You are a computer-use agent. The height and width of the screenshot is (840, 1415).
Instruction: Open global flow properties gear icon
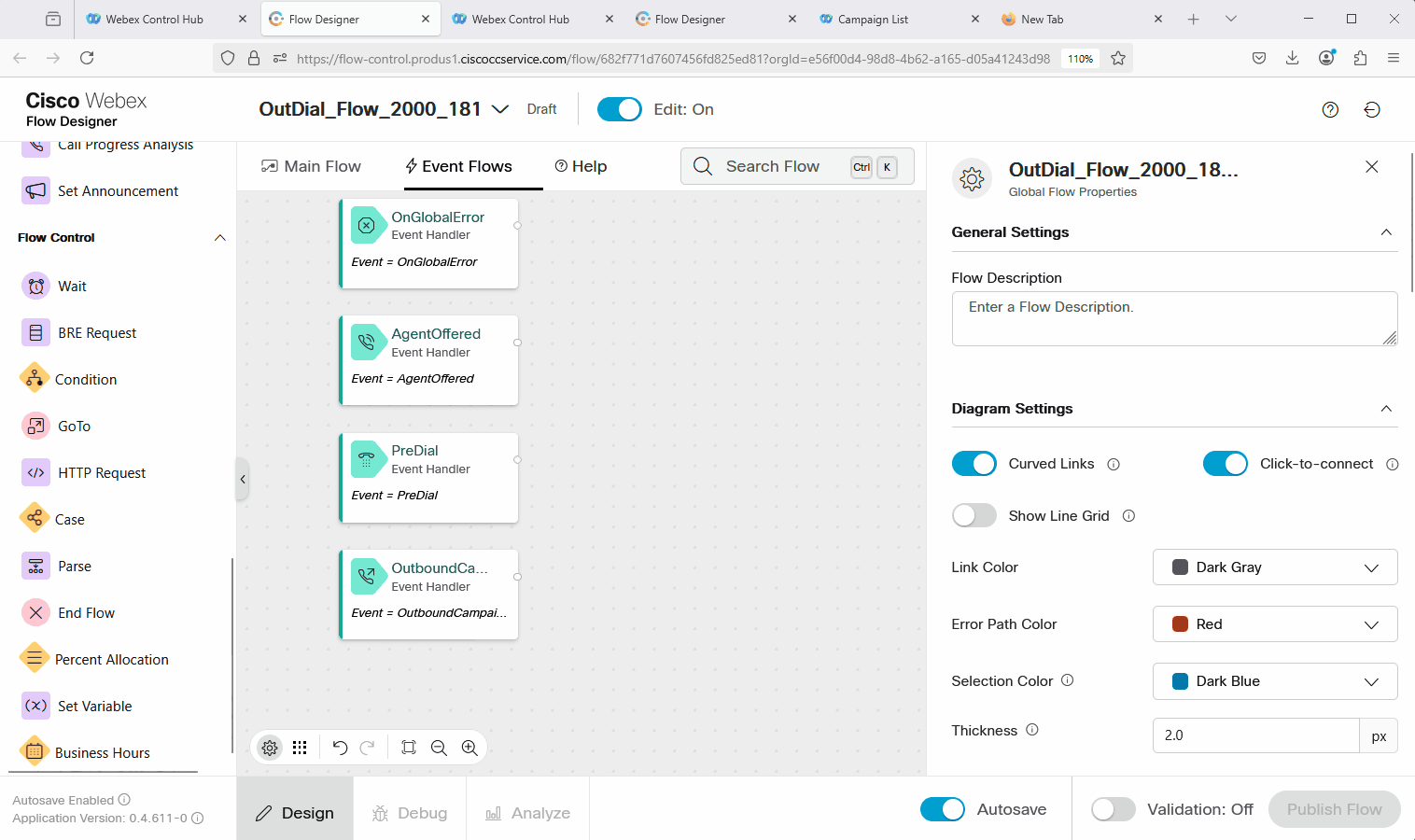click(x=270, y=748)
